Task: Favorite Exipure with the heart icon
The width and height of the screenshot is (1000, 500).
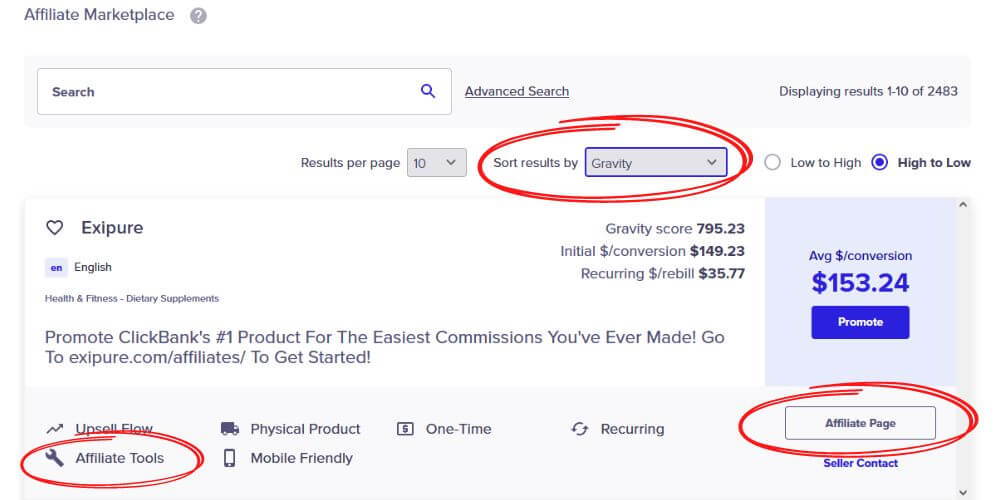Action: tap(55, 228)
